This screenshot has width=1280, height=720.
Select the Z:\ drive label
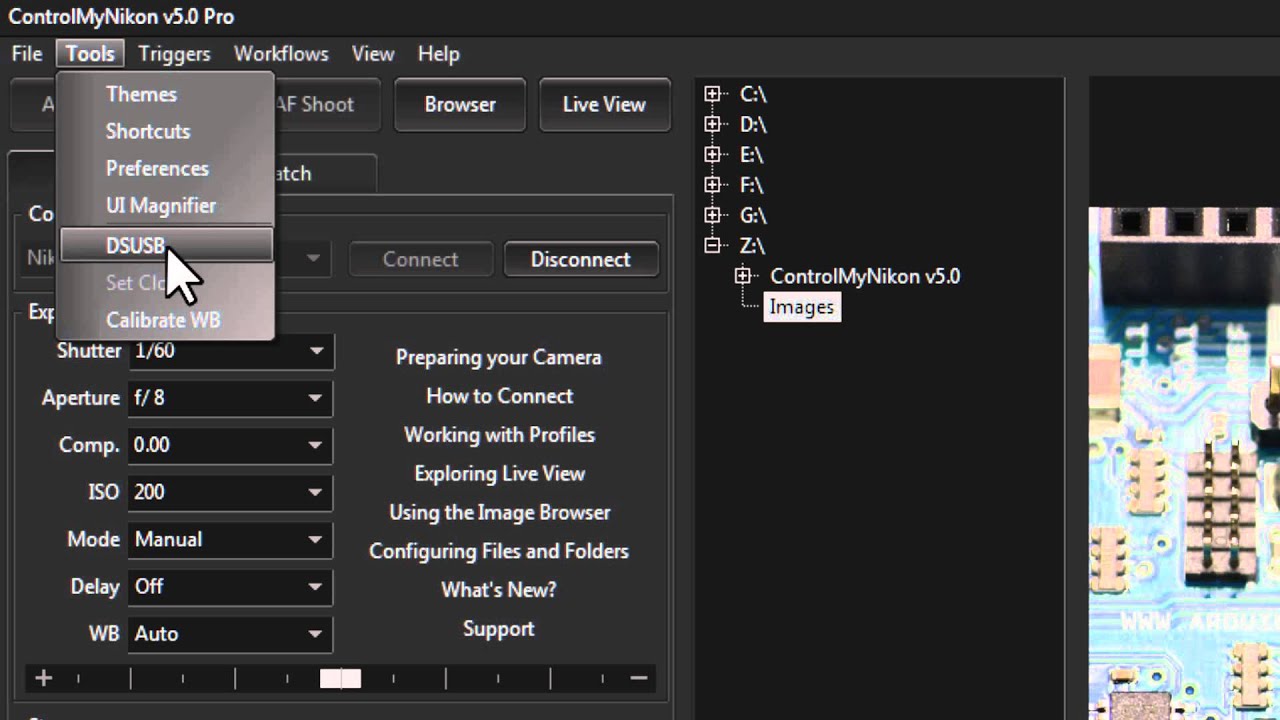click(752, 245)
